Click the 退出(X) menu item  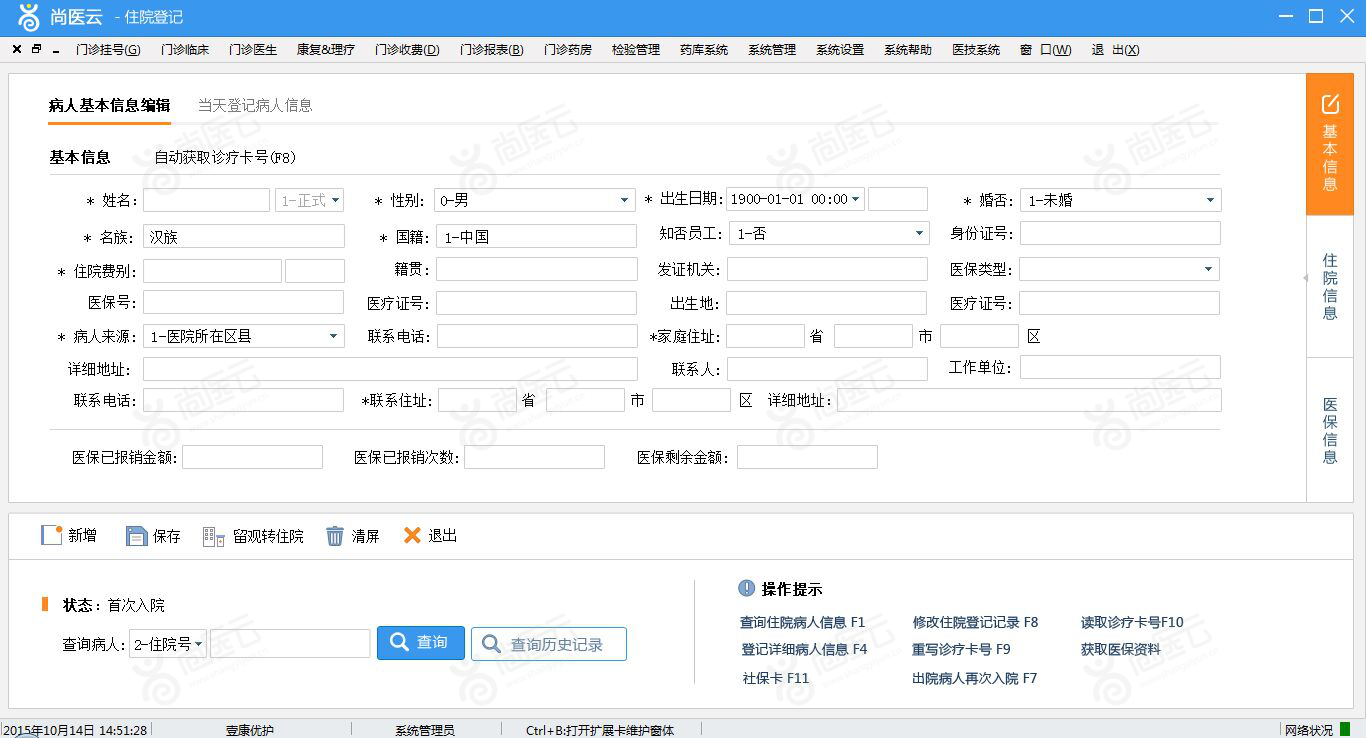(x=1115, y=50)
